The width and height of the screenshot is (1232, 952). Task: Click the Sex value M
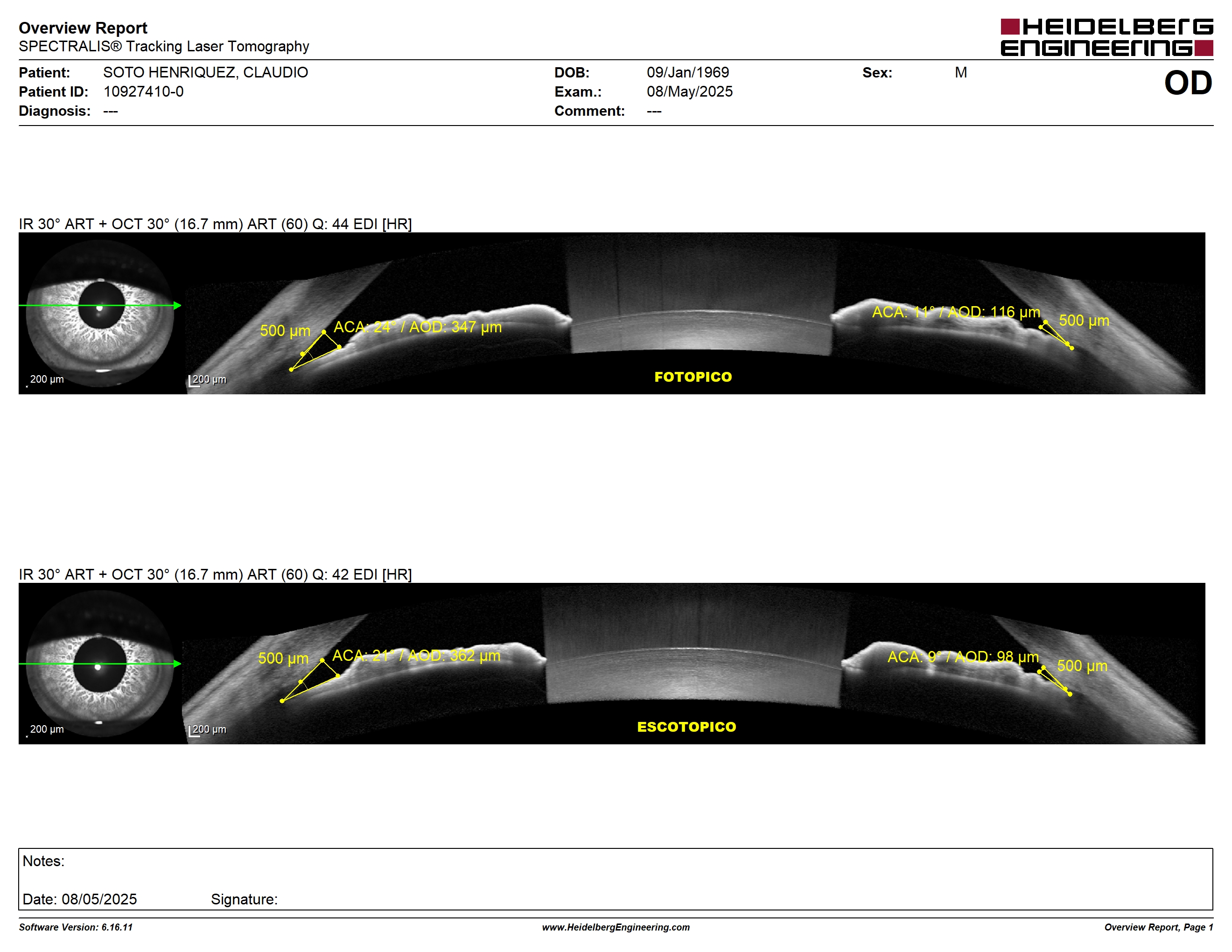pyautogui.click(x=961, y=72)
